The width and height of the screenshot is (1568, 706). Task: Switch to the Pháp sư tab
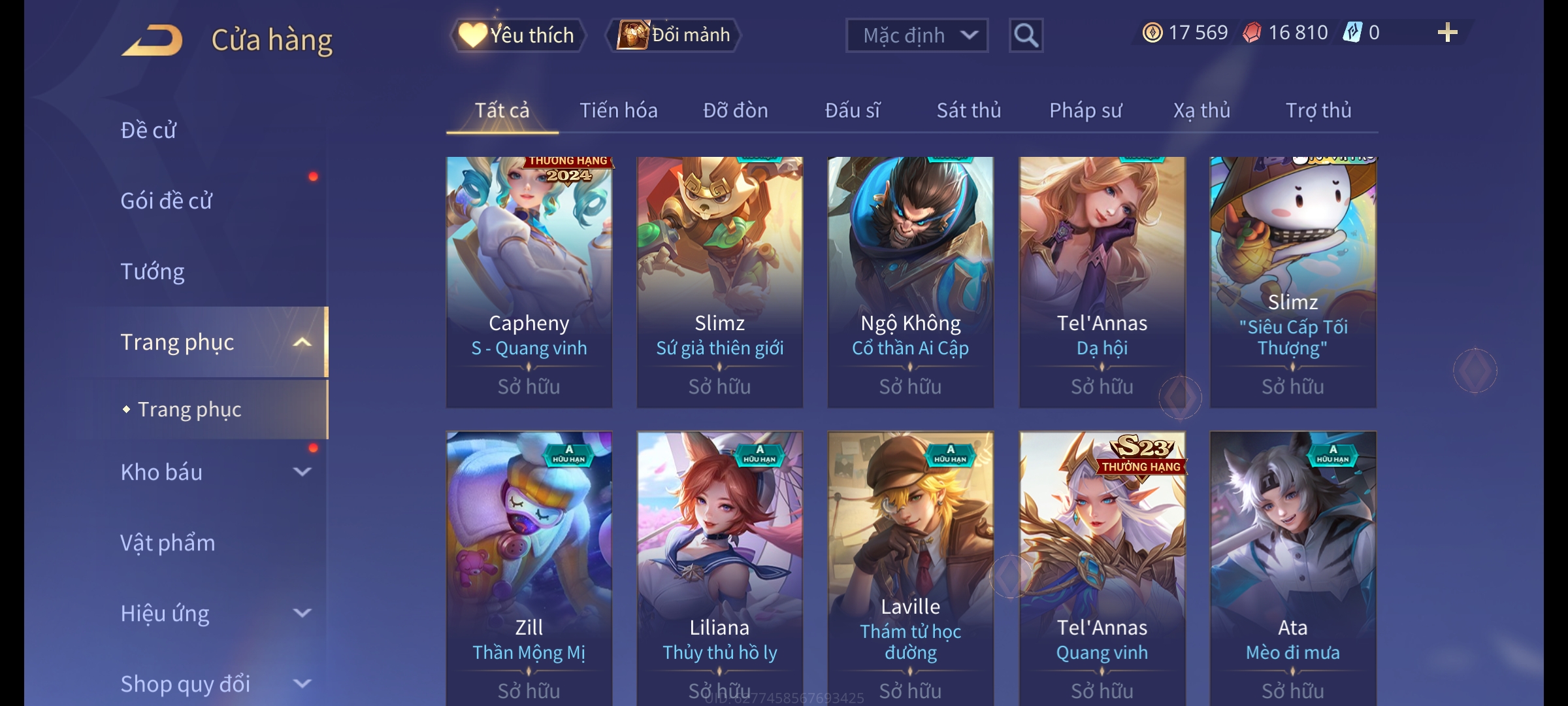click(1086, 110)
